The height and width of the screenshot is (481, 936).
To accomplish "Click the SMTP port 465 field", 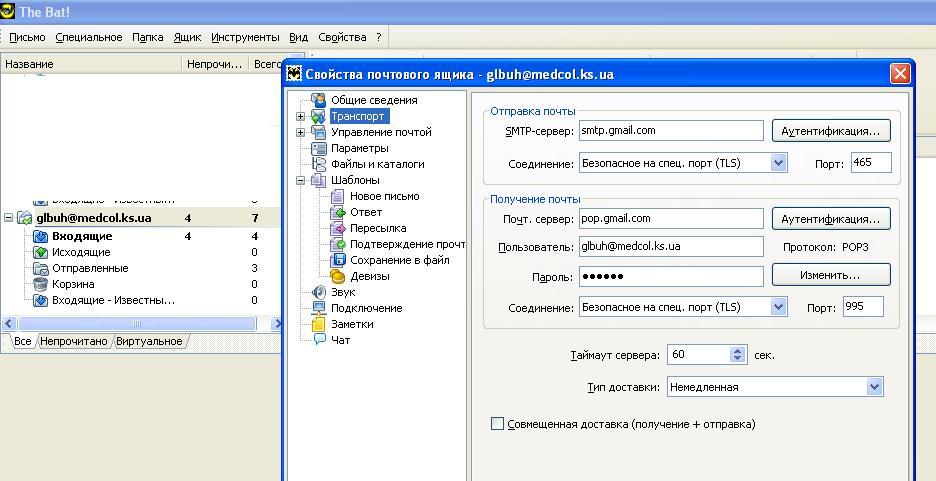I will pos(871,162).
